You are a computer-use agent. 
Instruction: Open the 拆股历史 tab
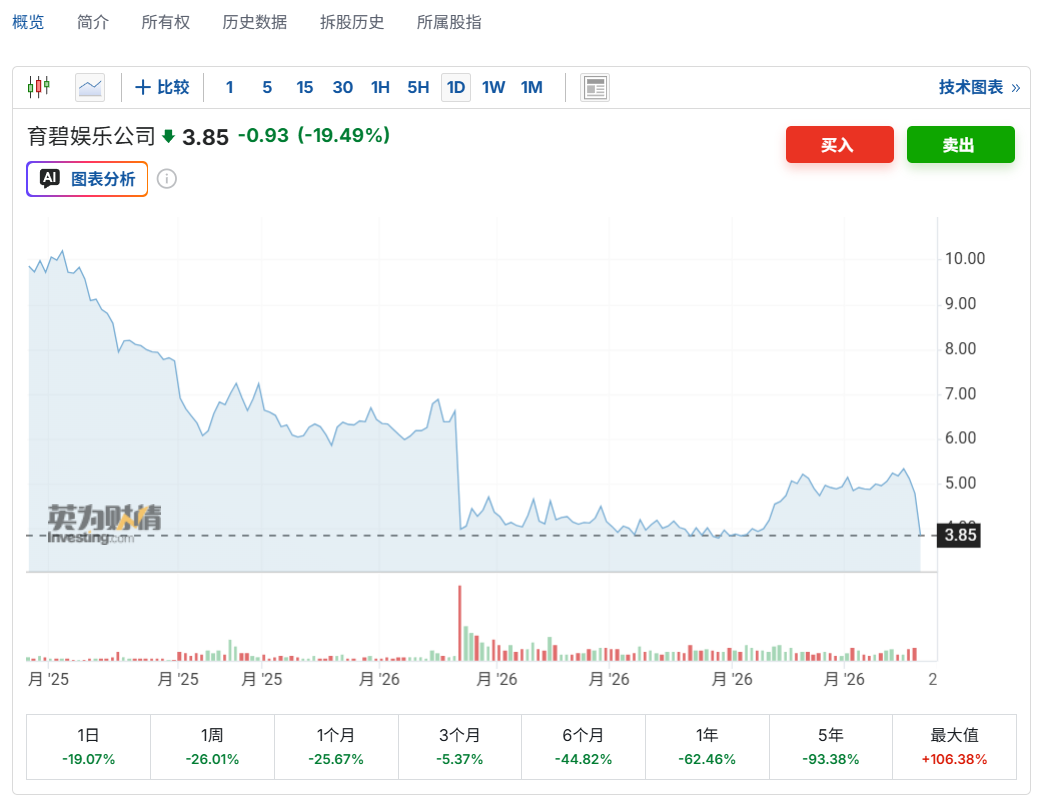coord(352,23)
